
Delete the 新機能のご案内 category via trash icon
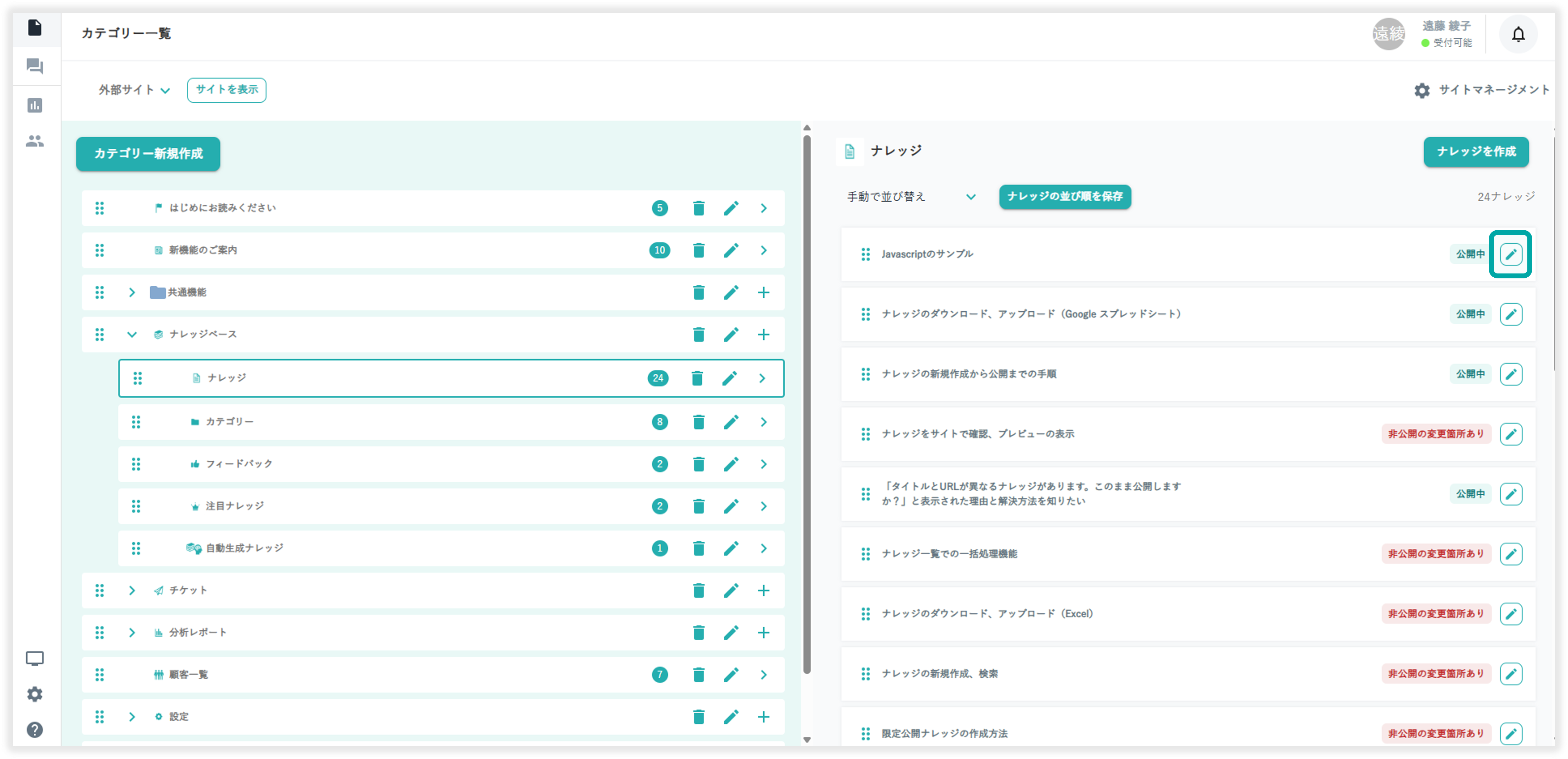698,250
